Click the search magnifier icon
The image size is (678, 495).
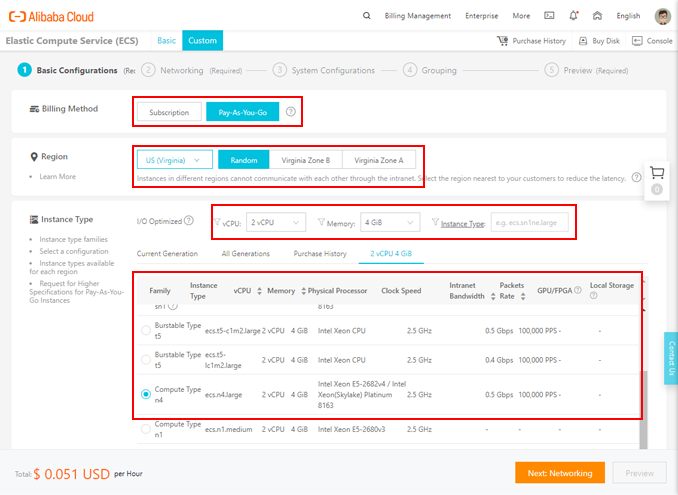(366, 16)
